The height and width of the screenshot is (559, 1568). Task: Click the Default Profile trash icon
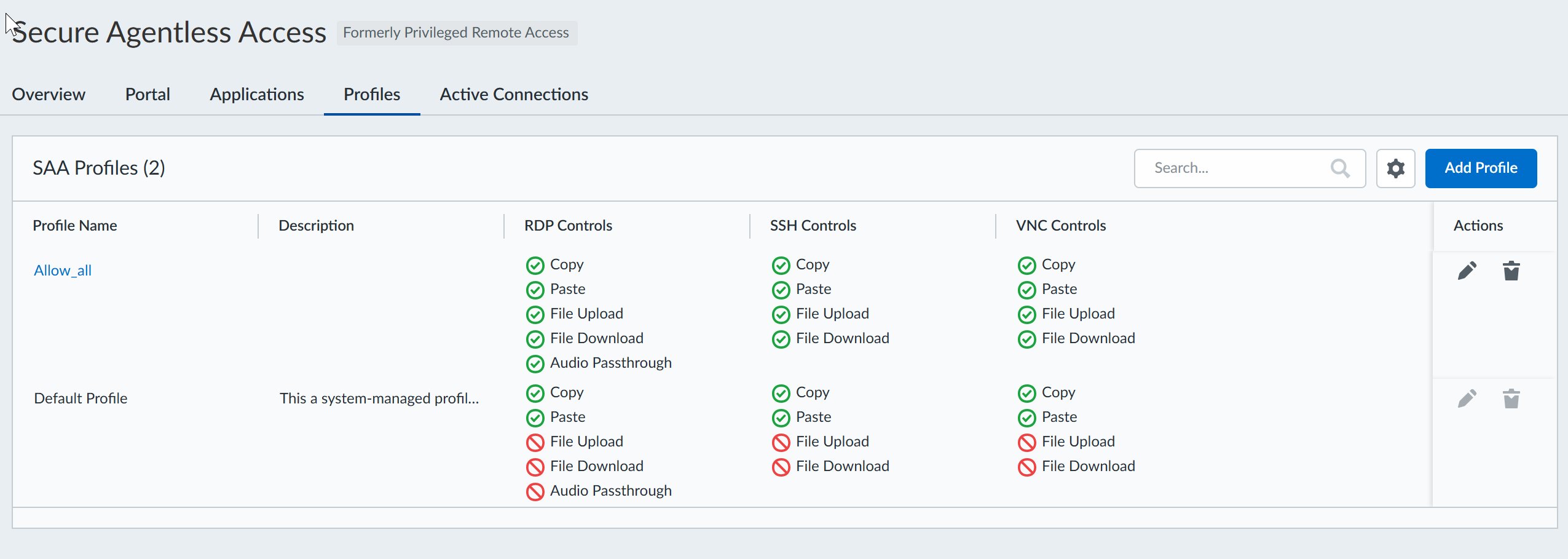tap(1511, 398)
